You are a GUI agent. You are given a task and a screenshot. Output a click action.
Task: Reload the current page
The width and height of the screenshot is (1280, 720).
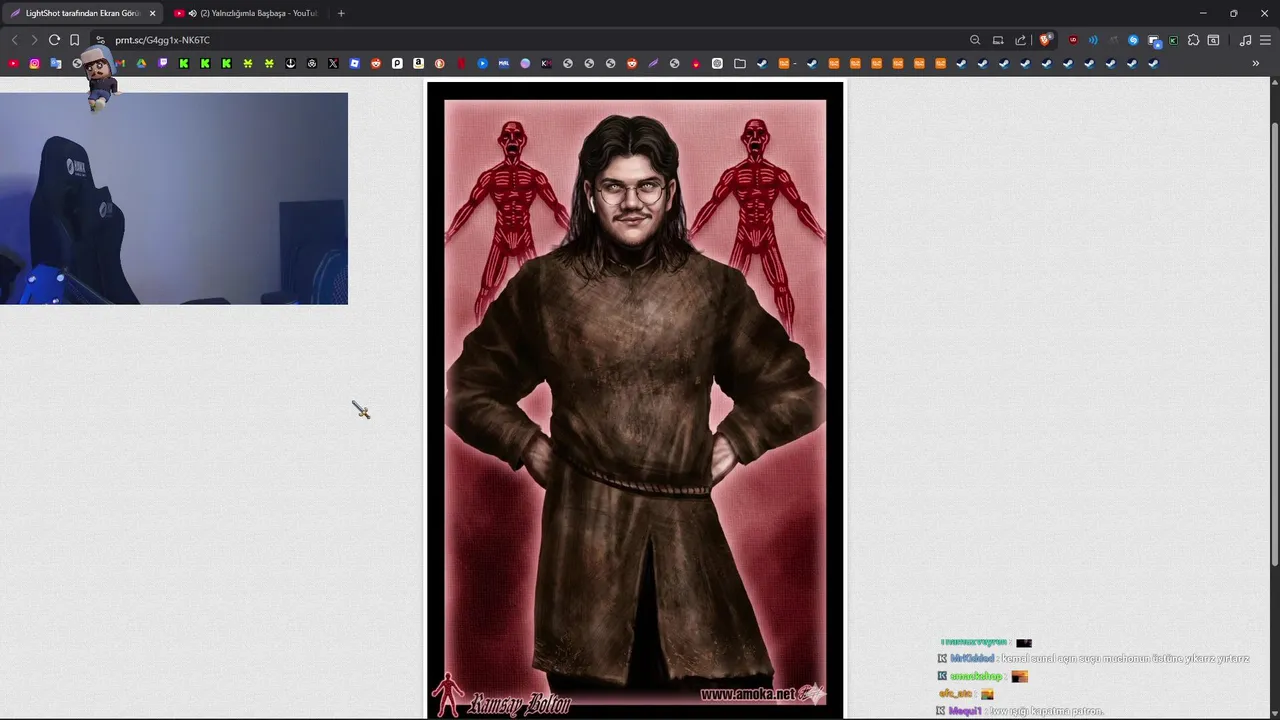coord(54,40)
